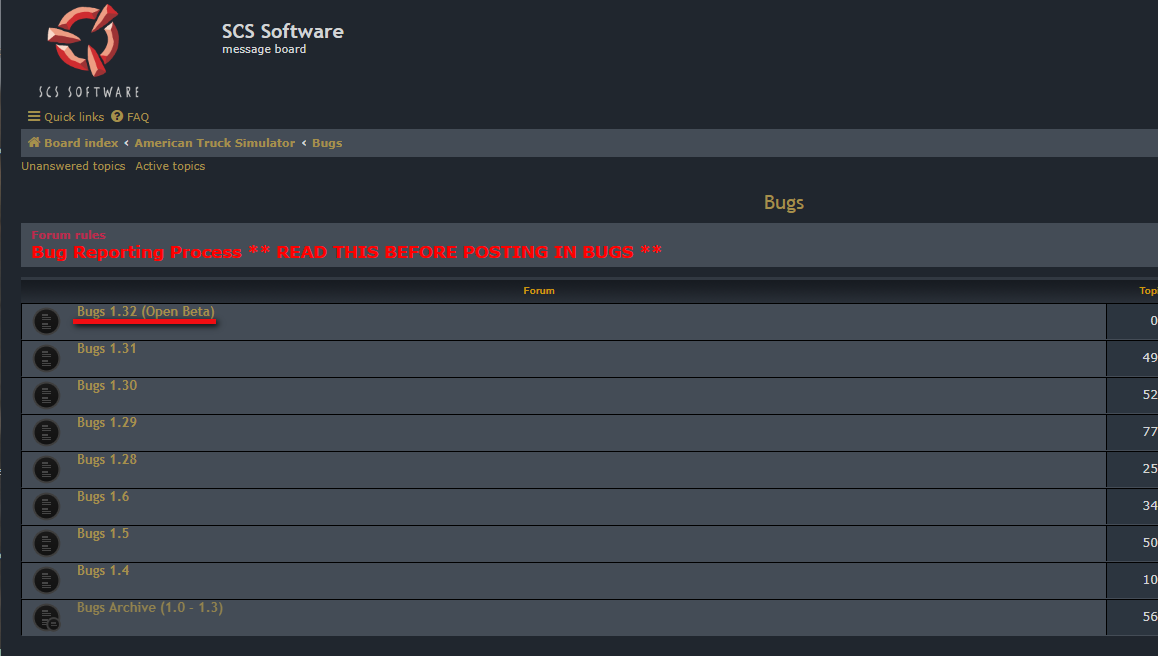Viewport: 1158px width, 656px height.
Task: Click topic count 49 in Bugs 1.31 row
Action: 1150,358
